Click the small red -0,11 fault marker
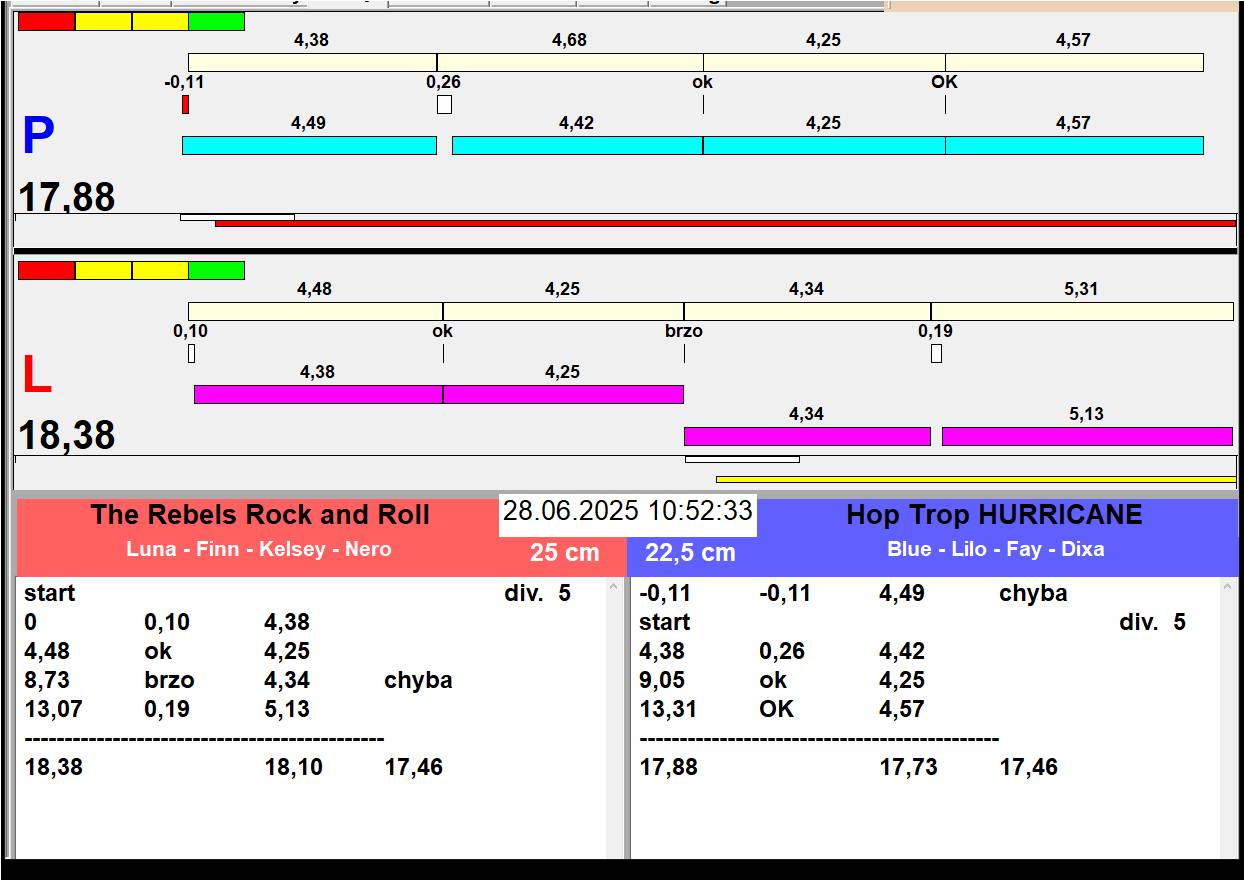Screen dimensions: 1244x880 186,104
